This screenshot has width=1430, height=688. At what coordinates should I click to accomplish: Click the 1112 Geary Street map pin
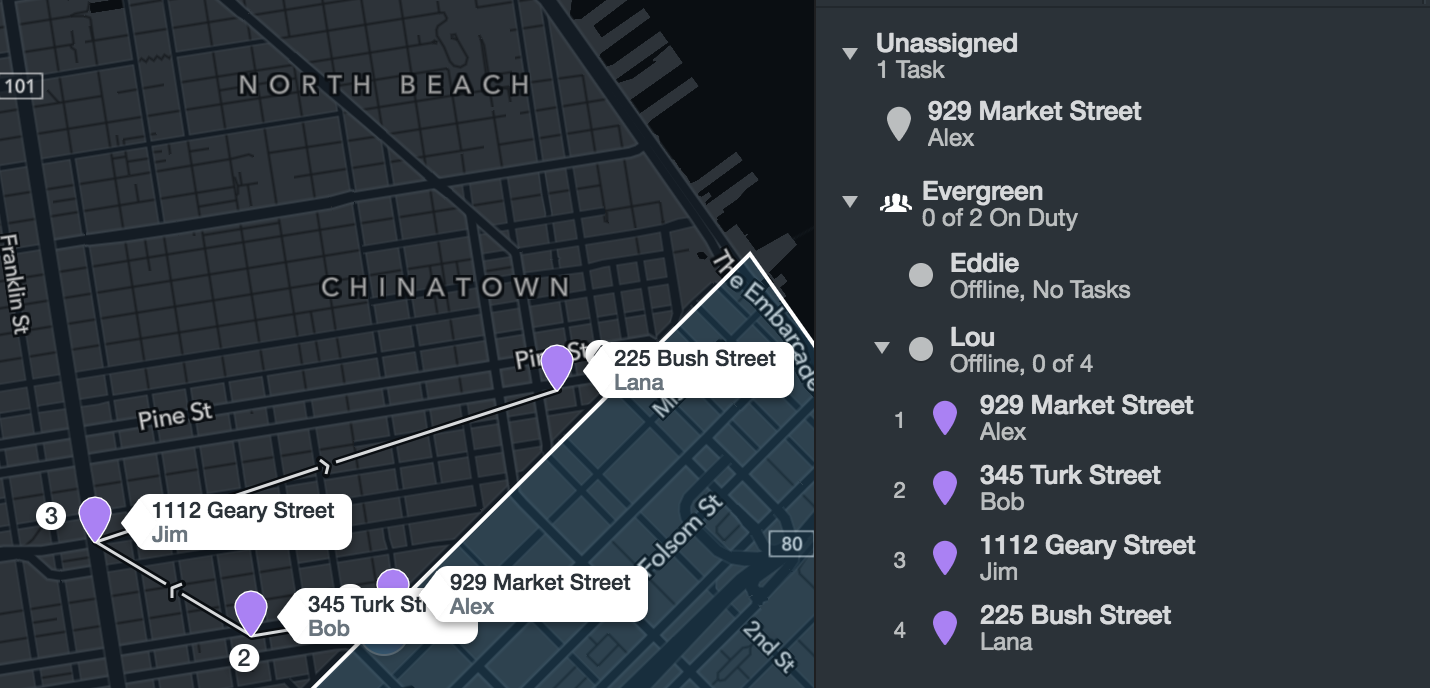click(95, 518)
